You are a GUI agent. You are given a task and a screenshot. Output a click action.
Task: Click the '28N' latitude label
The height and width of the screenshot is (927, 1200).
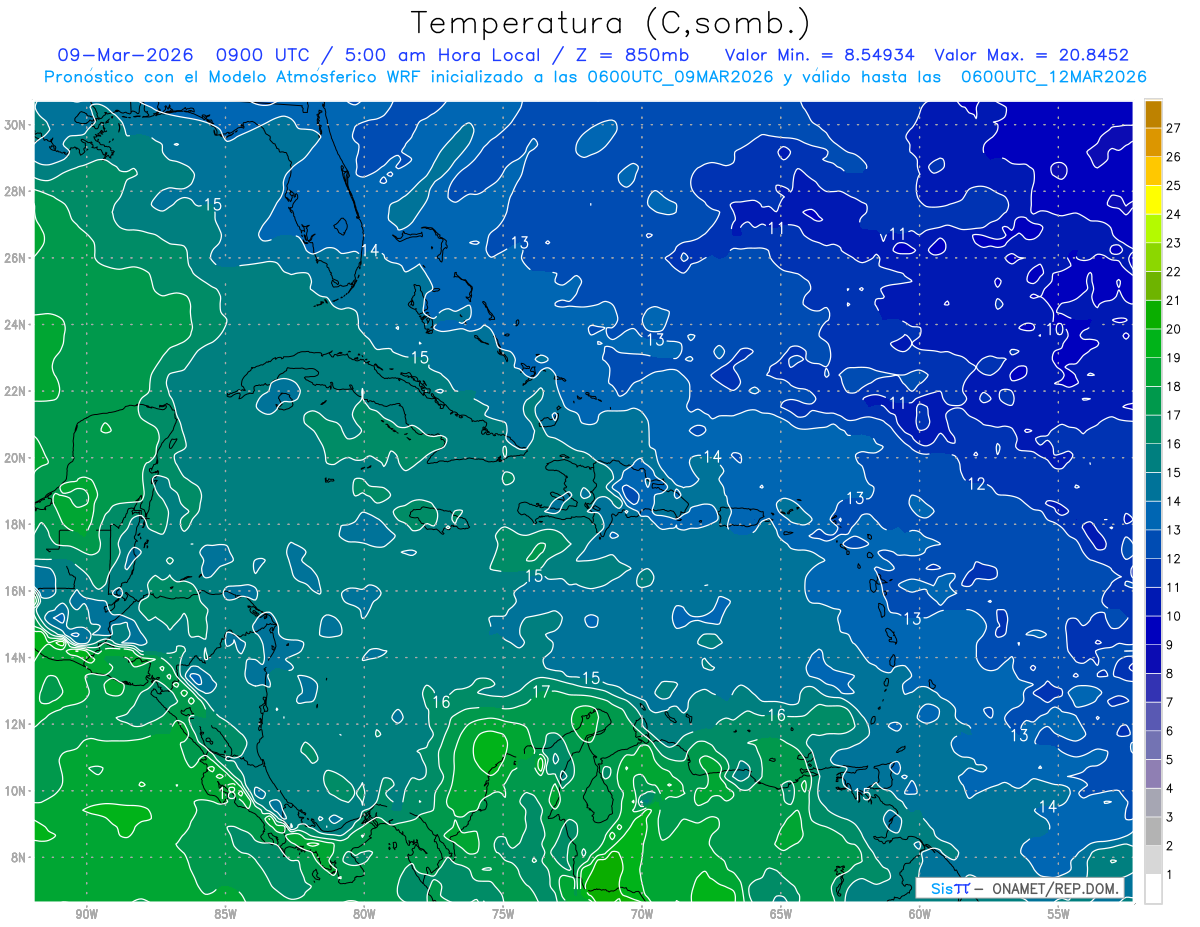point(17,191)
